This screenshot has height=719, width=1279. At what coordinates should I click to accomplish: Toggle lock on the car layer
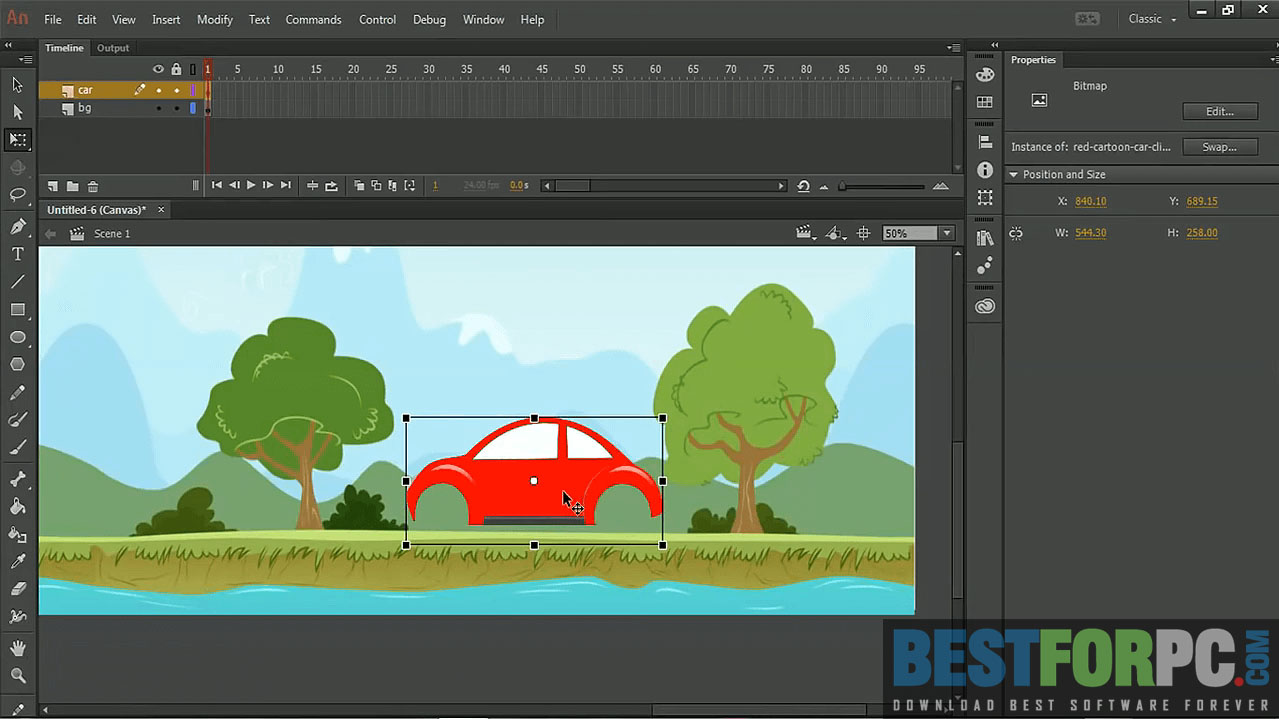click(x=176, y=90)
